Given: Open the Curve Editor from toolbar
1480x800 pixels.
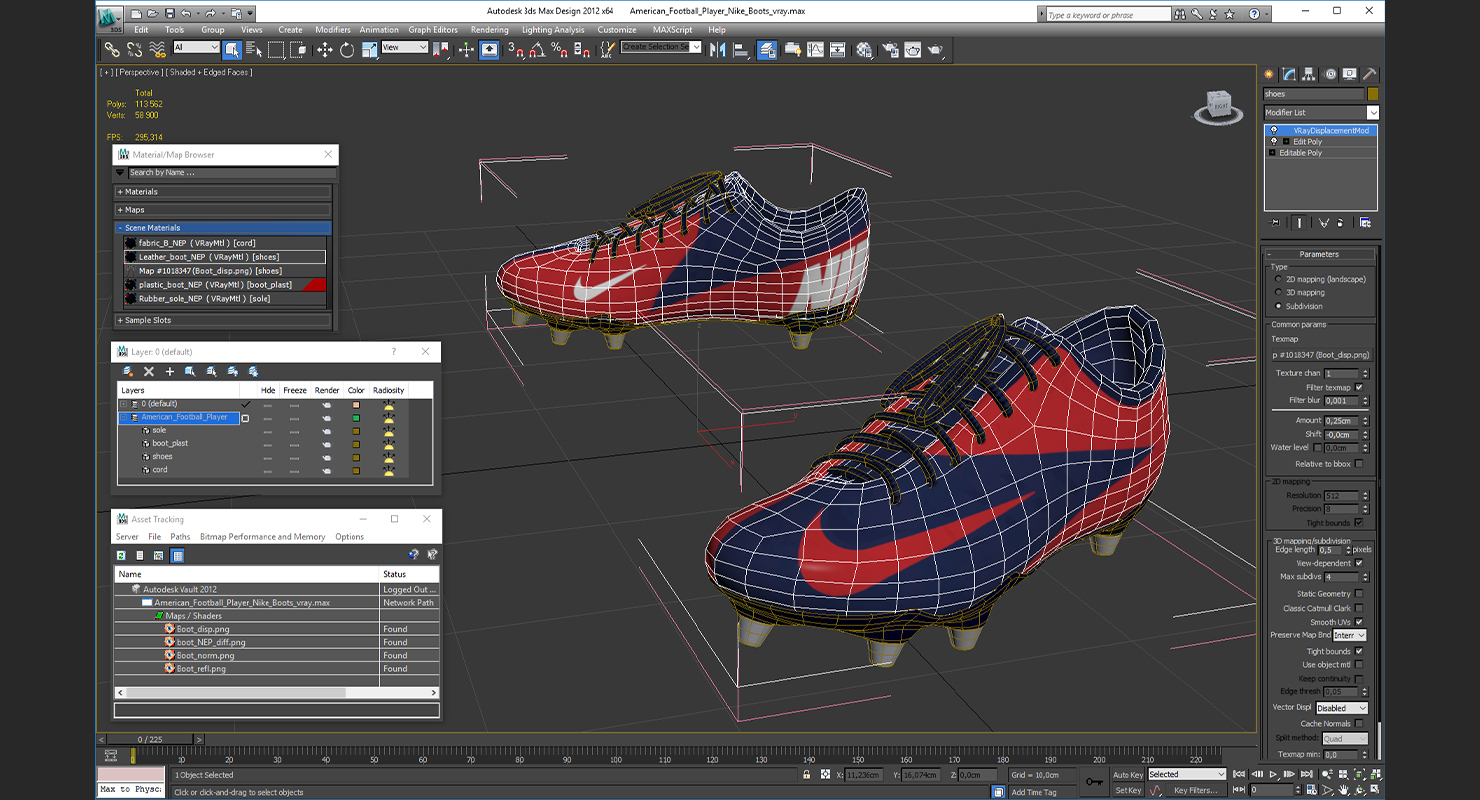Looking at the screenshot, I should point(815,49).
